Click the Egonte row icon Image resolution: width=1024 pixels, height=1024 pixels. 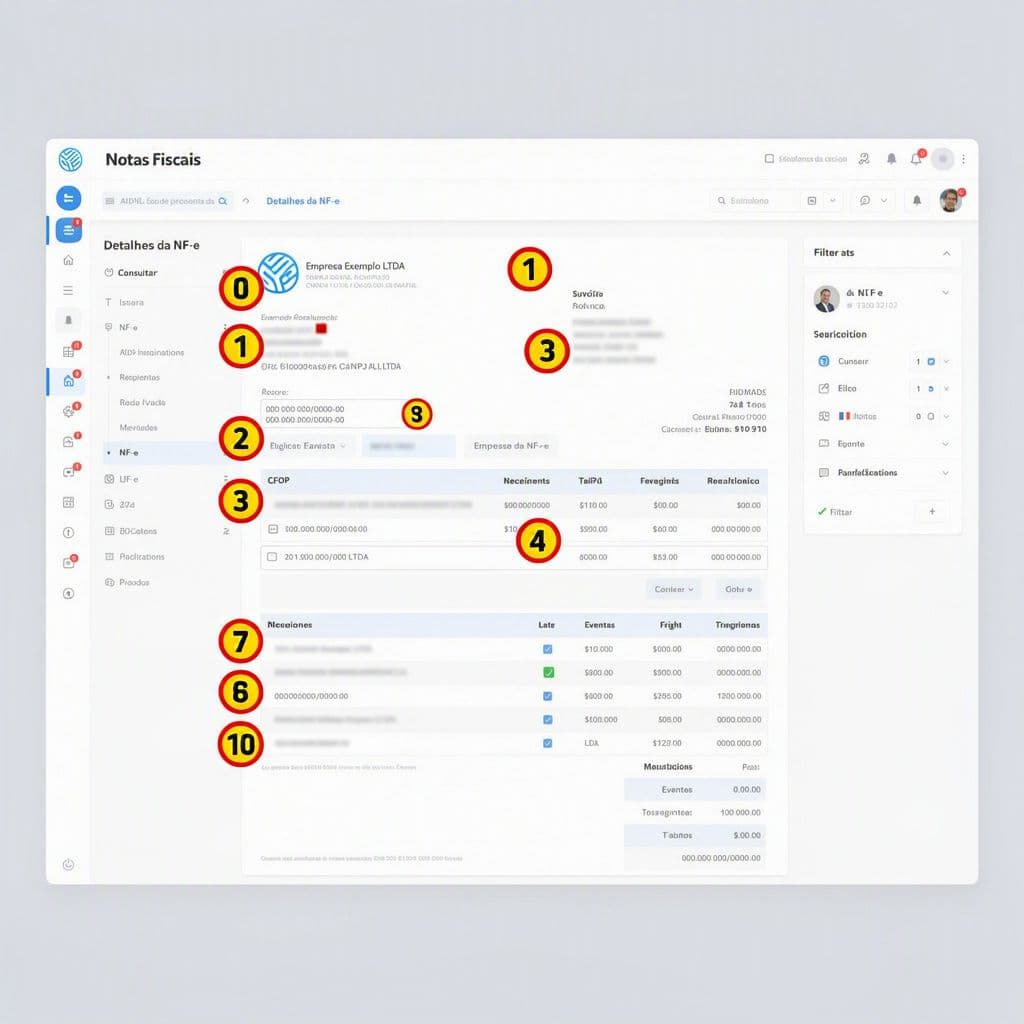(x=824, y=443)
